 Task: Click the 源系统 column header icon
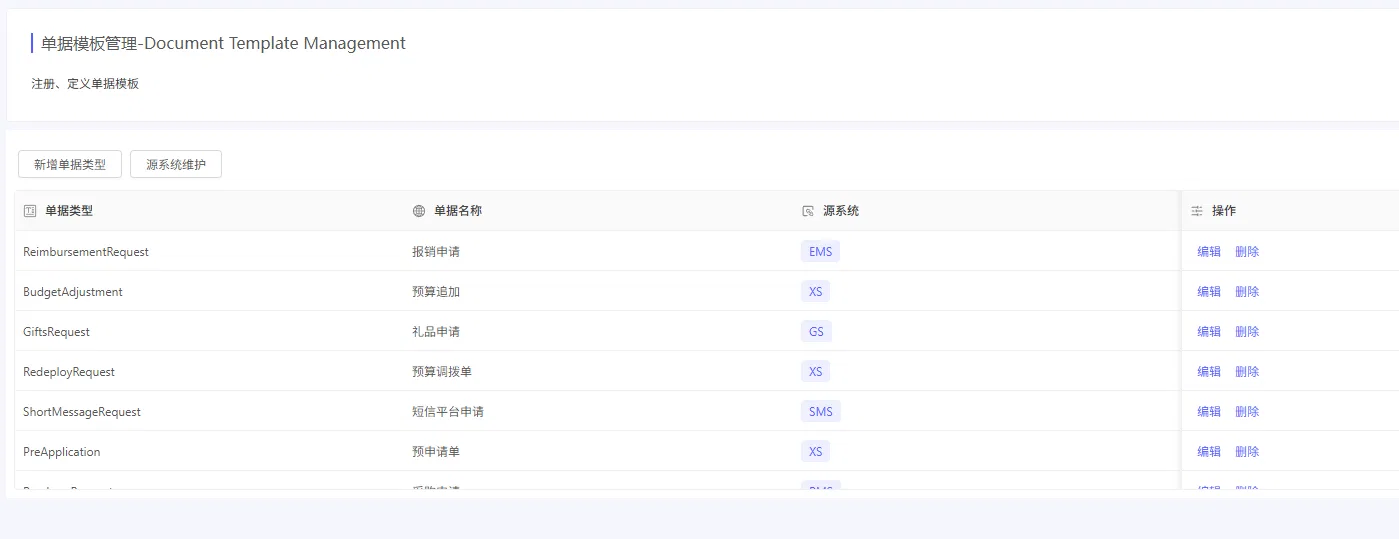pyautogui.click(x=808, y=211)
